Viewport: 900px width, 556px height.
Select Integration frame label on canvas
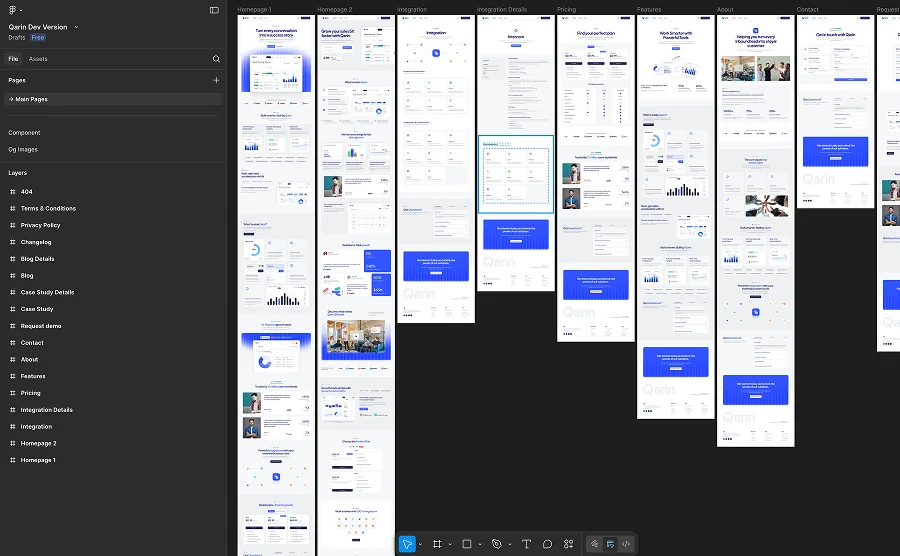(412, 10)
